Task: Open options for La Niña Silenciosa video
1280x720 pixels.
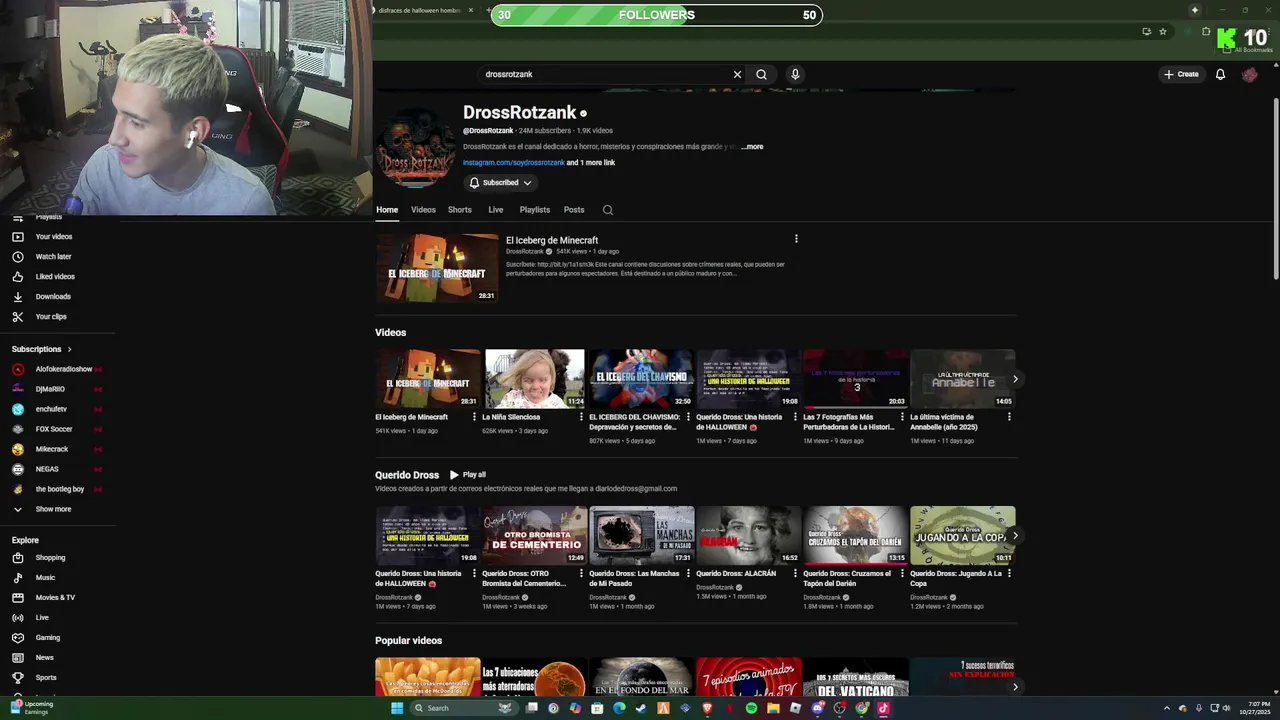Action: [581, 417]
